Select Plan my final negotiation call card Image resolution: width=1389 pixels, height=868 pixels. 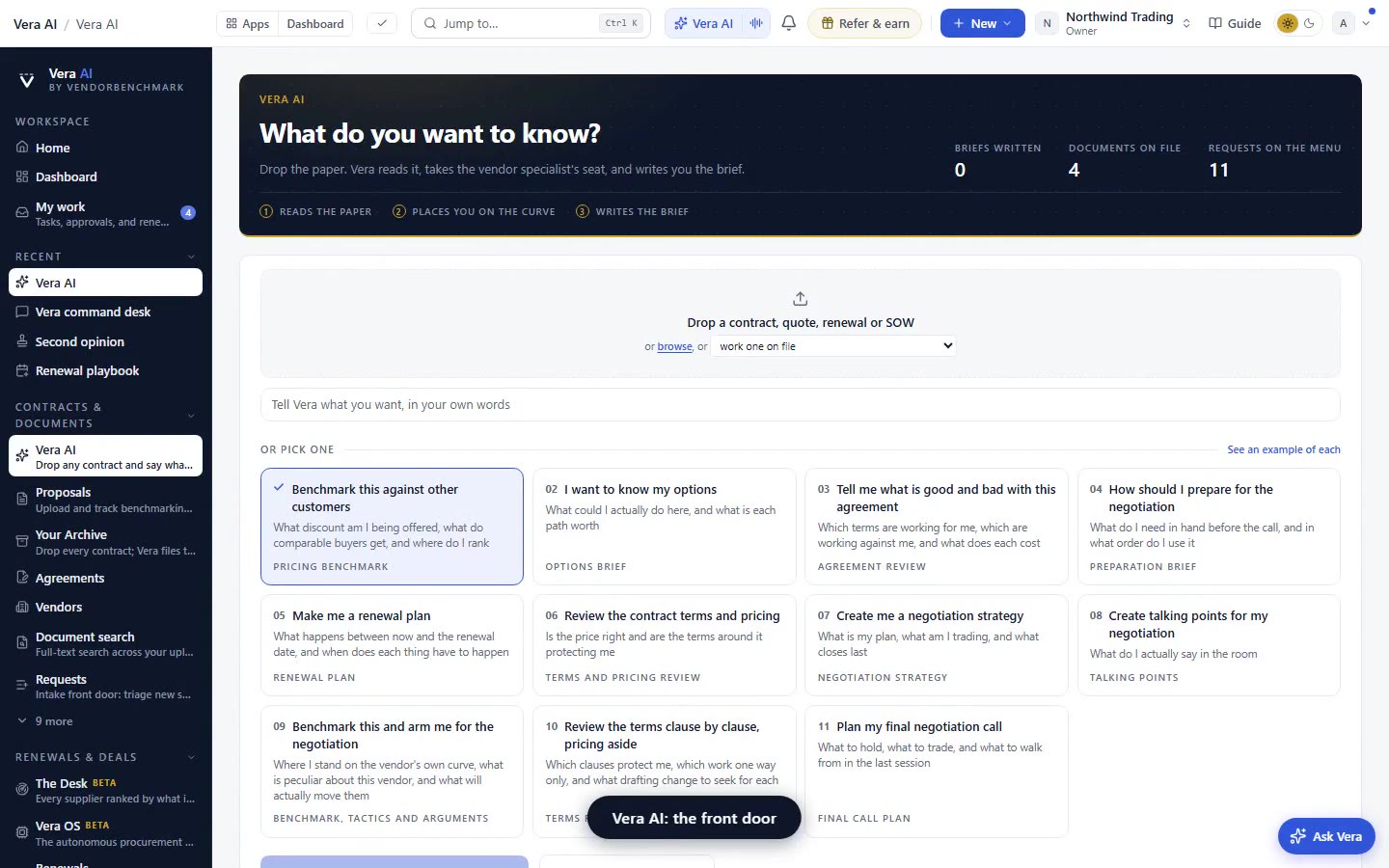point(937,772)
